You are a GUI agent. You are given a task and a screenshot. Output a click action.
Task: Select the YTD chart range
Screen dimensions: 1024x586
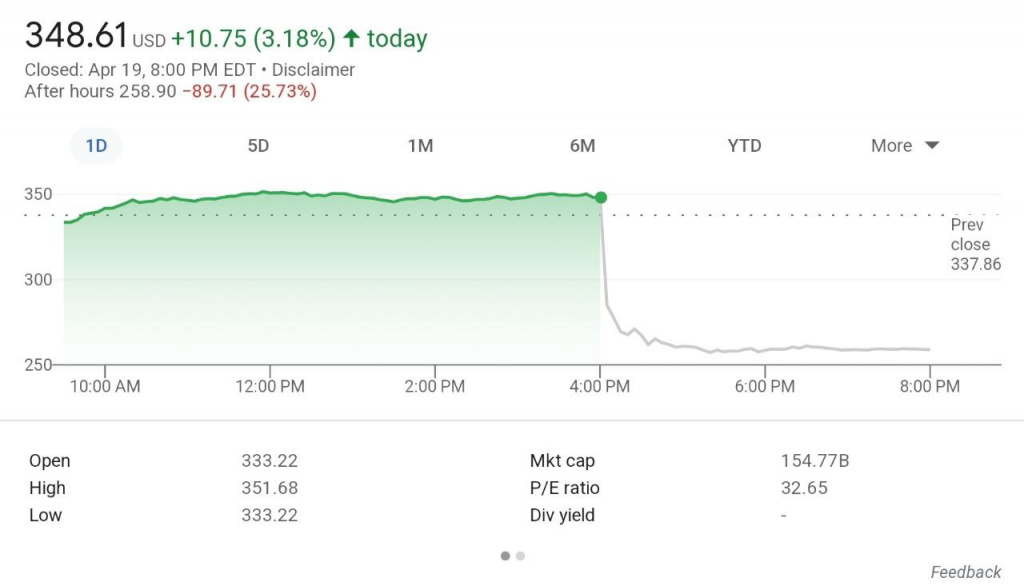pyautogui.click(x=744, y=146)
